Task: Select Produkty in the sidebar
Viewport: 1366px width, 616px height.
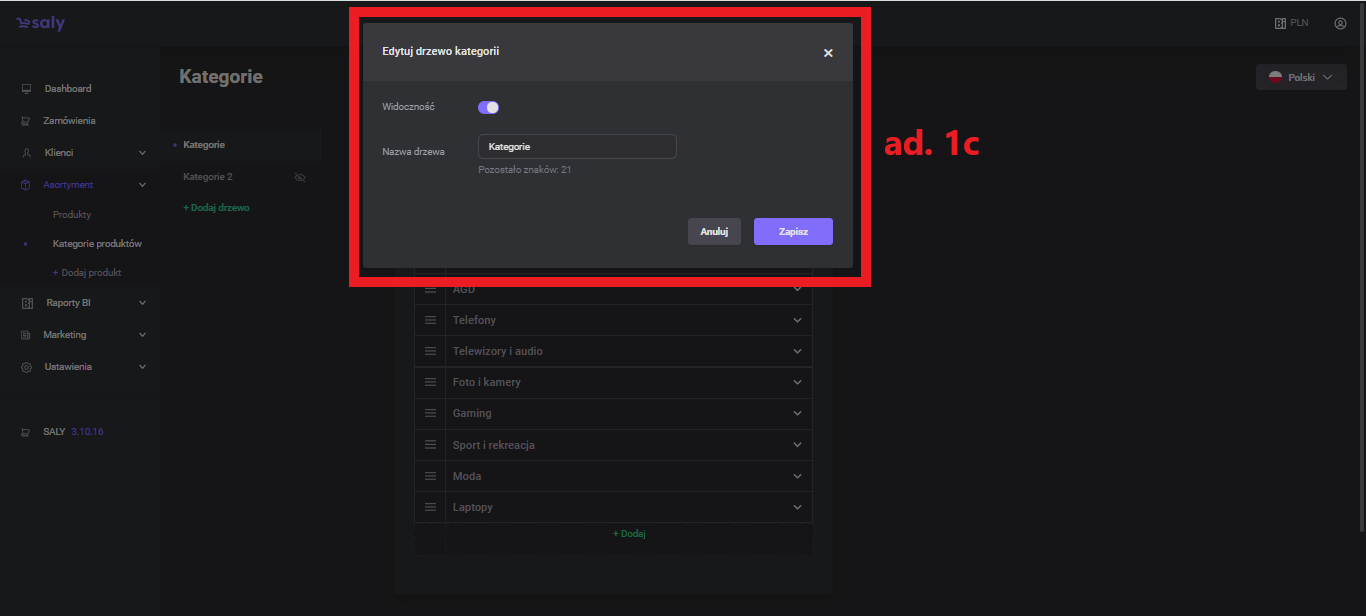Action: (72, 215)
